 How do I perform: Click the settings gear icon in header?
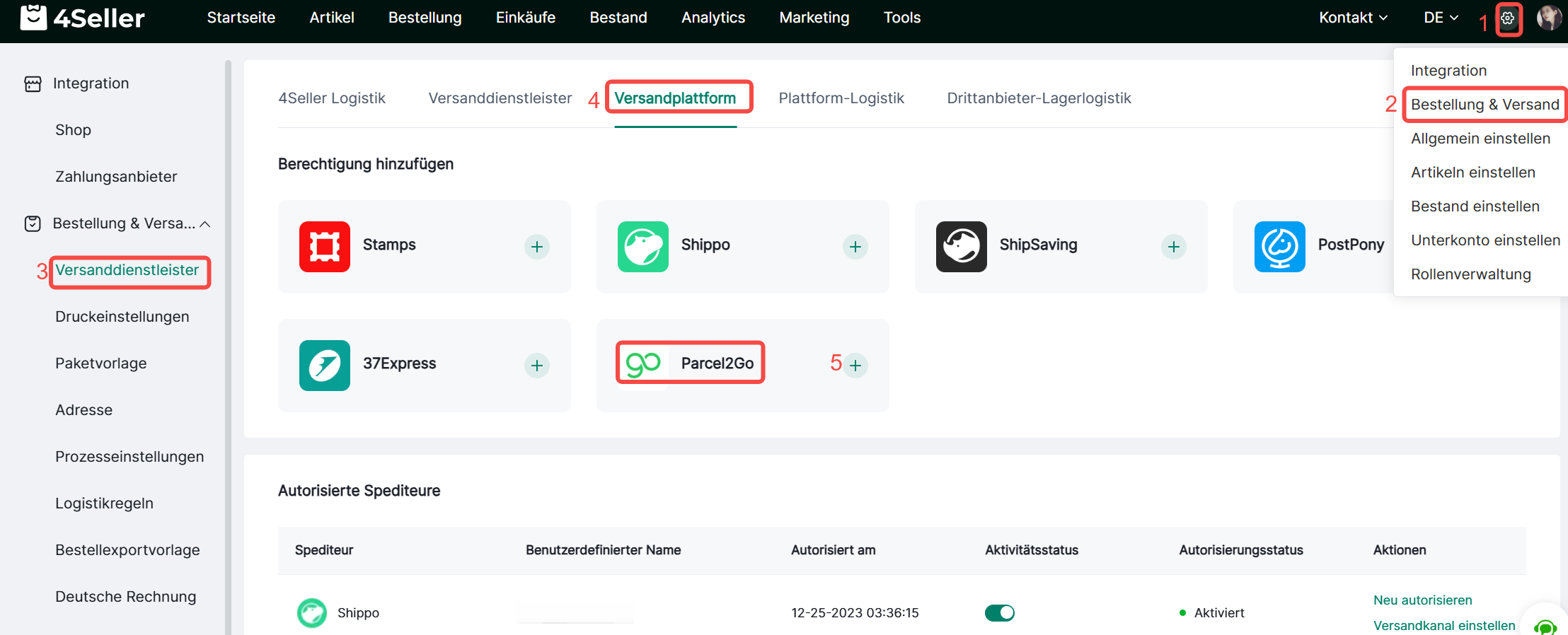click(1508, 18)
